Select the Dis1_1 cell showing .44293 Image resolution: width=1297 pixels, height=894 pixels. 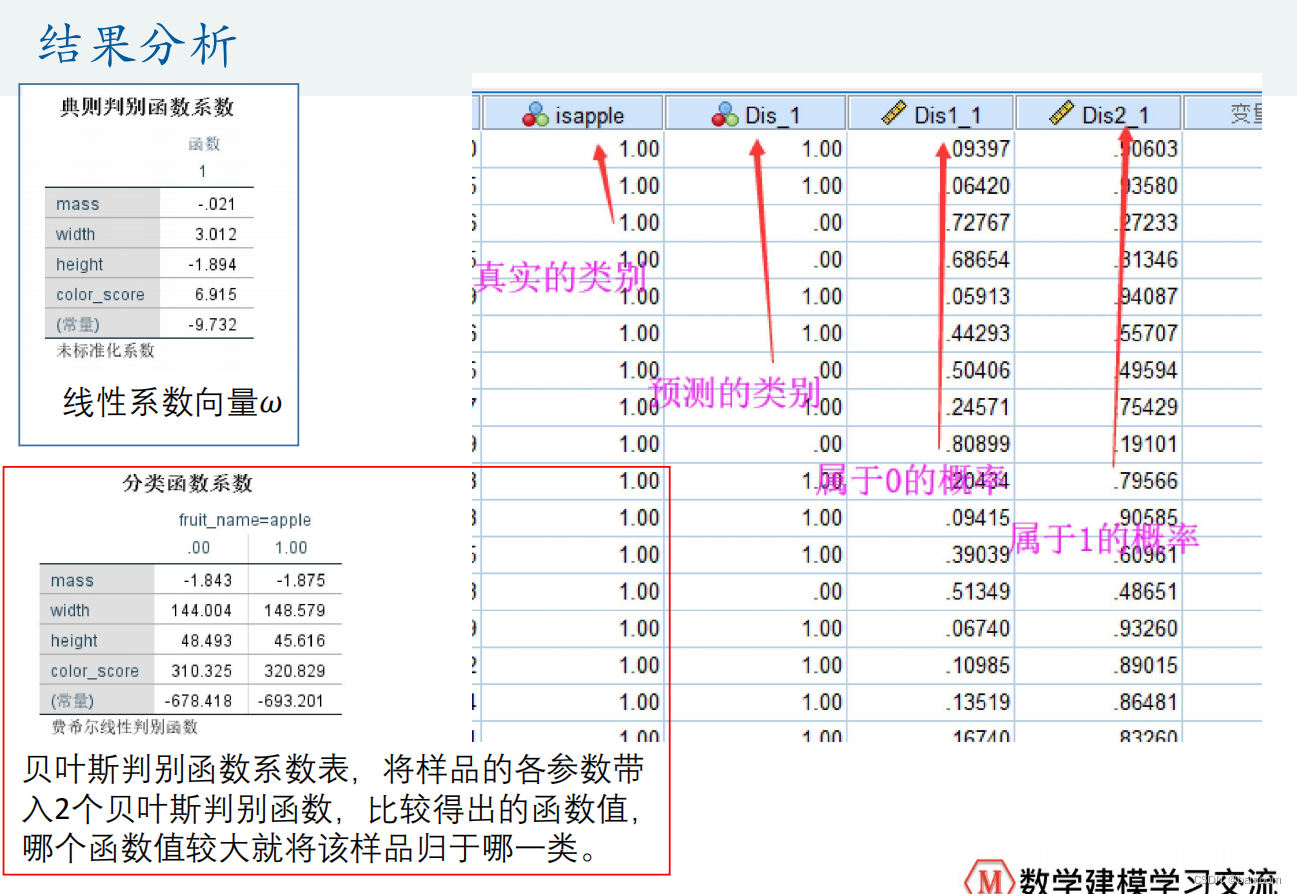click(931, 334)
